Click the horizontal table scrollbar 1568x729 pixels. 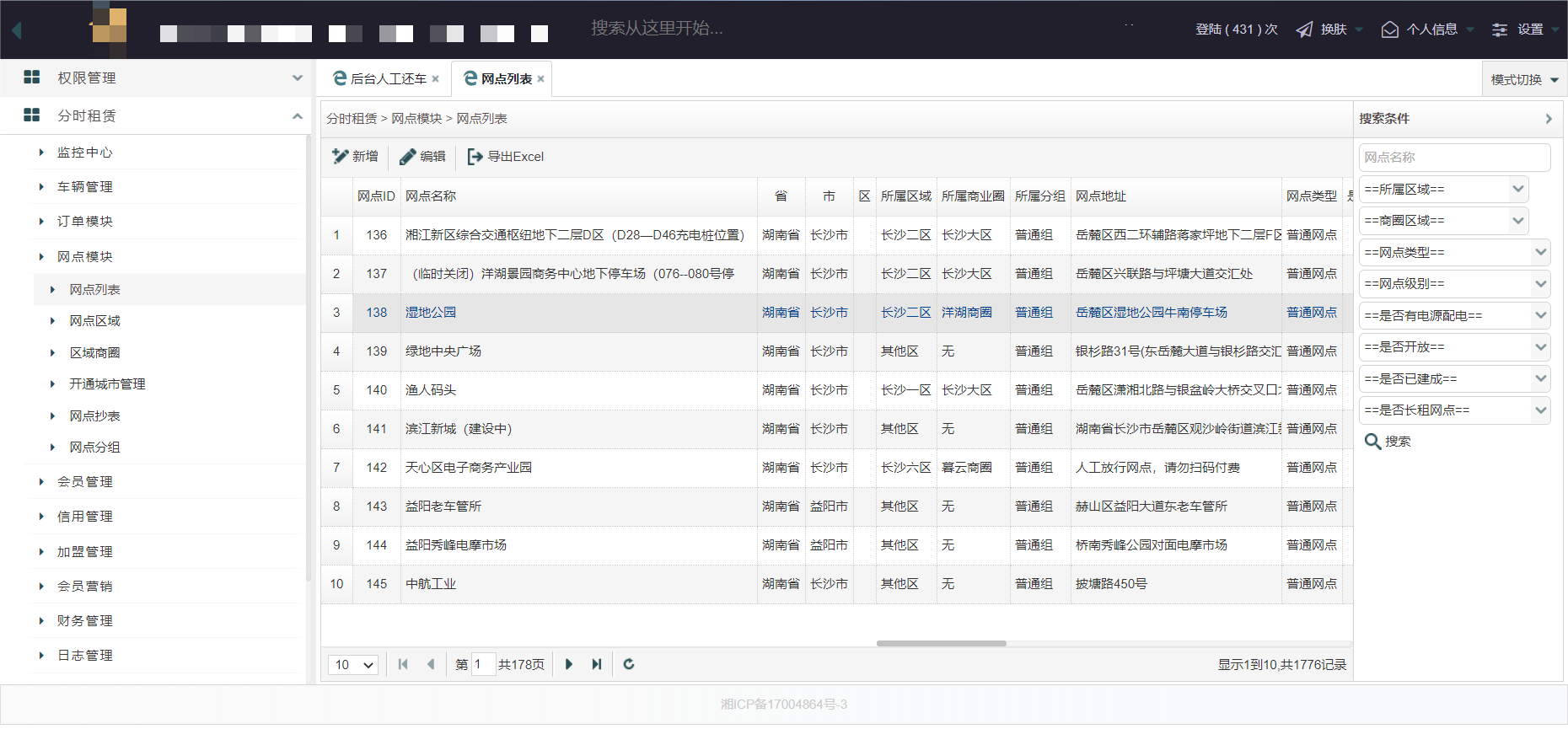point(941,643)
